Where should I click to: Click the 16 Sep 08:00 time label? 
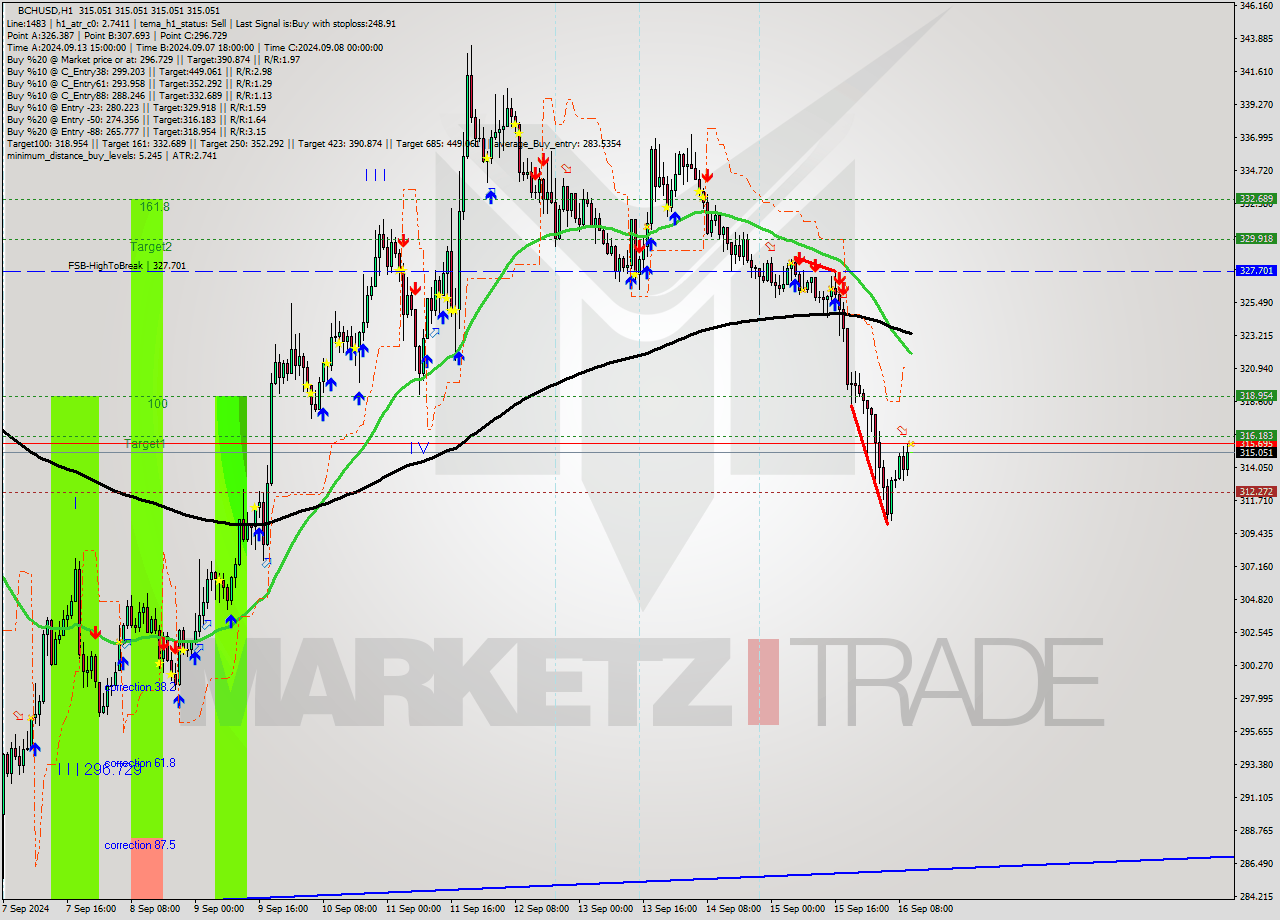pyautogui.click(x=925, y=909)
